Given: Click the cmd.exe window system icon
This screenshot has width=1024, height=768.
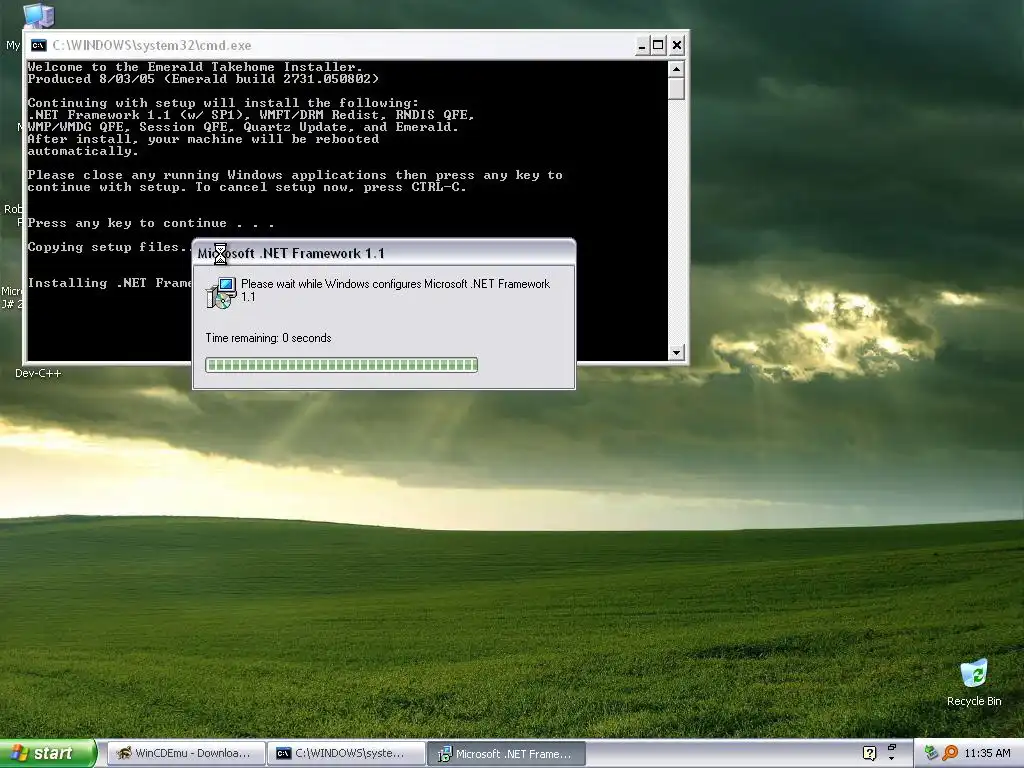Looking at the screenshot, I should click(x=39, y=45).
